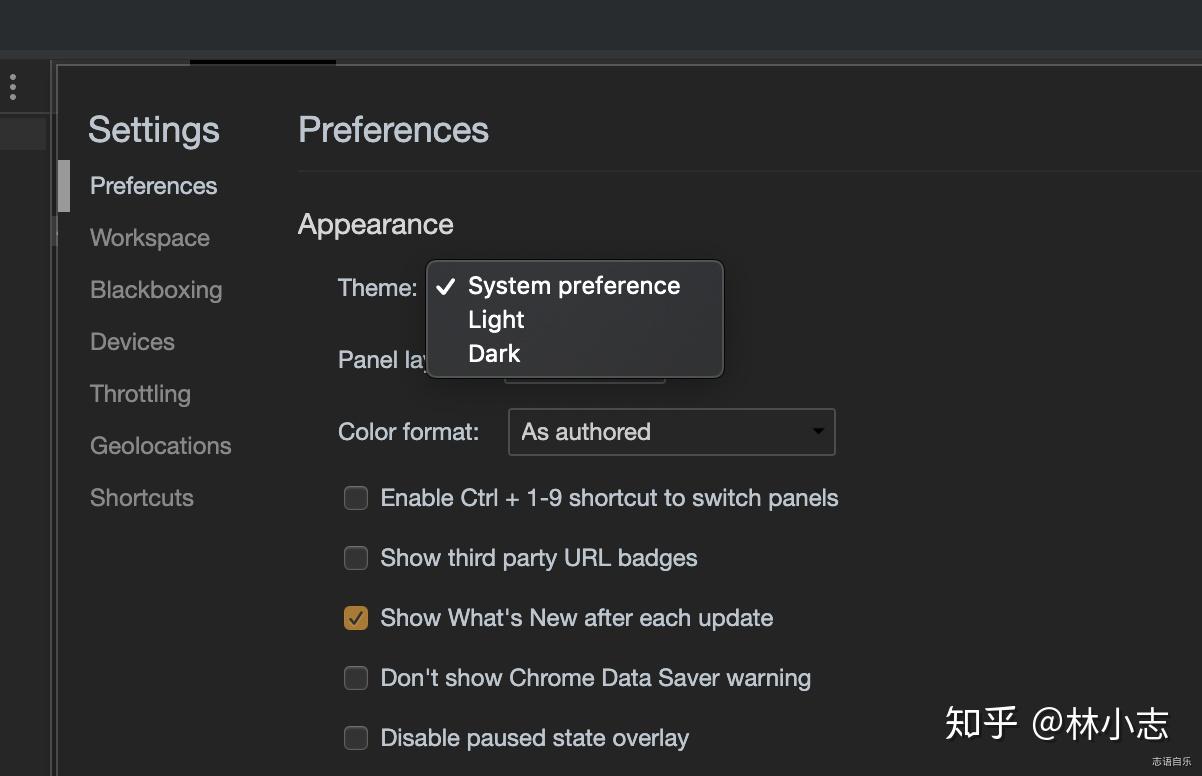Viewport: 1202px width, 776px height.
Task: Open the Throttling settings section
Action: point(140,393)
